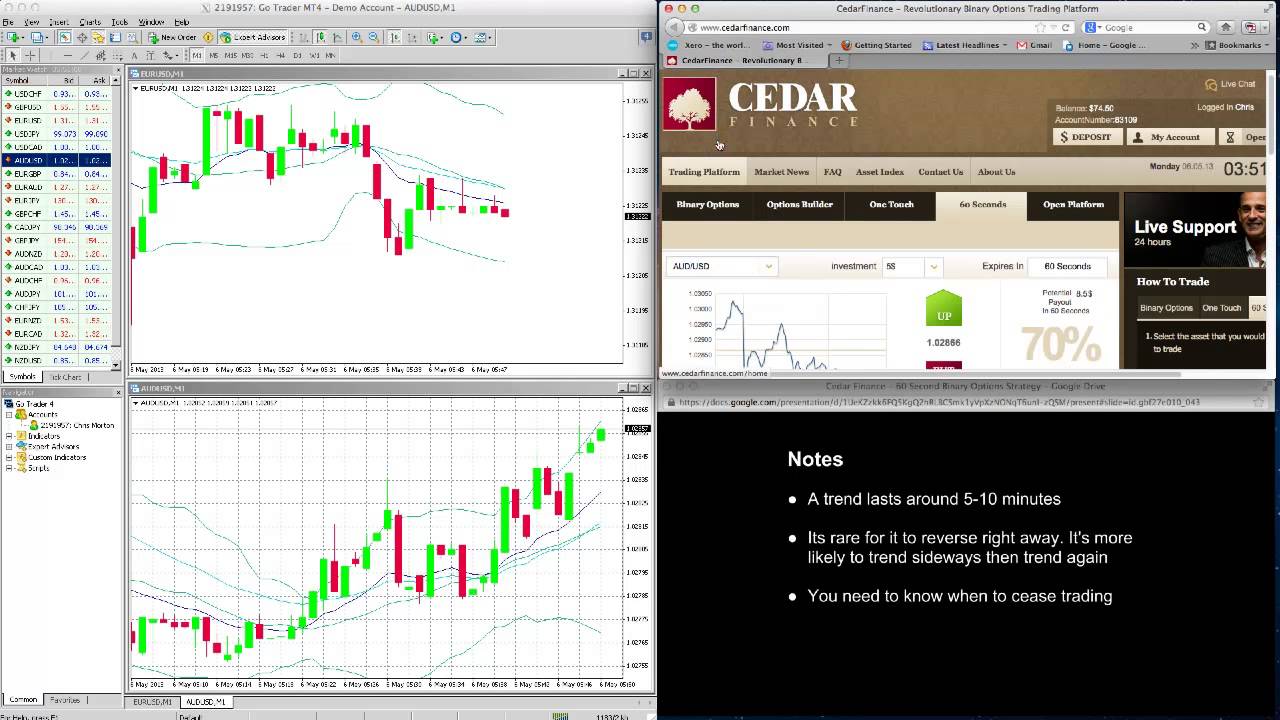
Task: Open the Strategy Tester magnifier icon
Action: 133,37
